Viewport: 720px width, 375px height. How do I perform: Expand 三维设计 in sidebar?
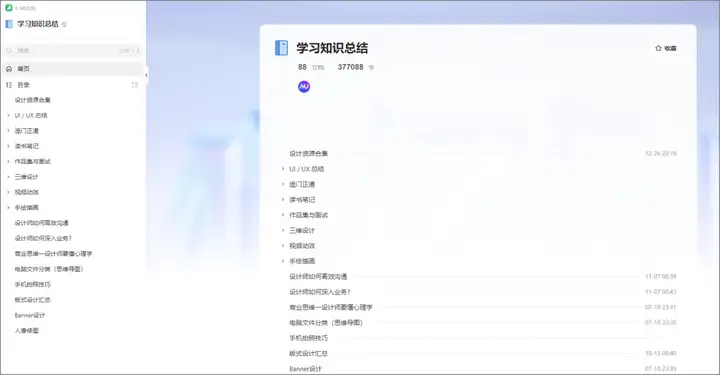point(8,177)
